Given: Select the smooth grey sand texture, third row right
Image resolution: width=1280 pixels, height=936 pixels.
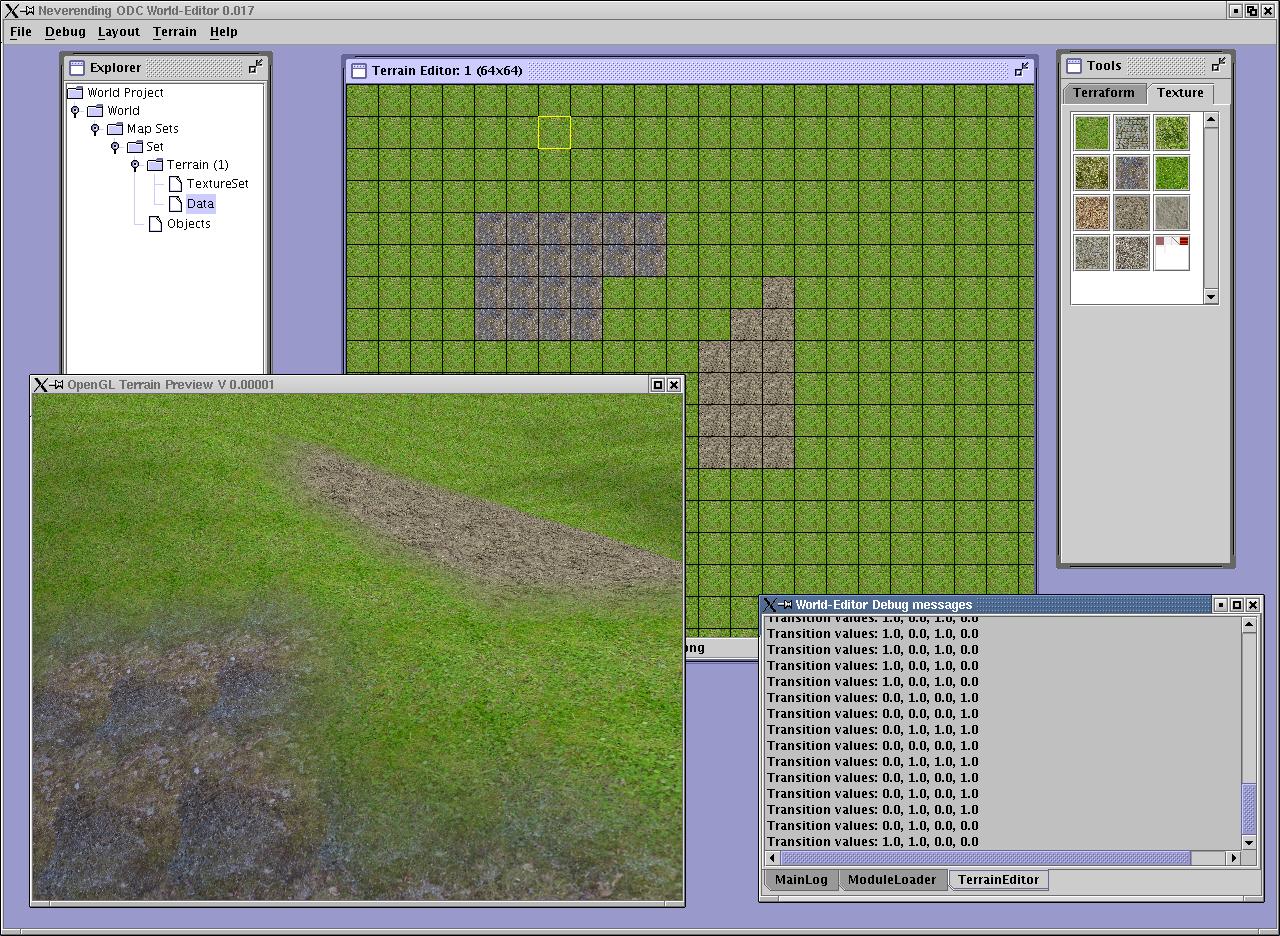Looking at the screenshot, I should 1172,212.
